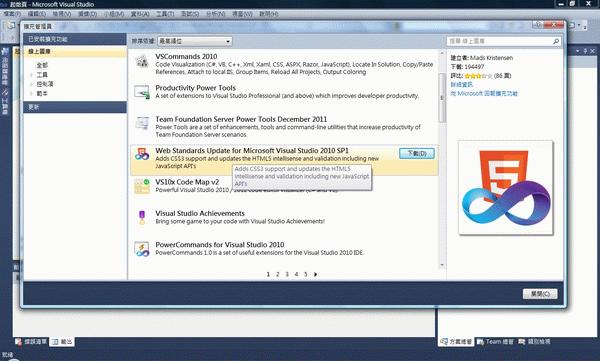The height and width of the screenshot is (361, 600).
Task: Select the Online Gallery section
Action: tap(75, 51)
